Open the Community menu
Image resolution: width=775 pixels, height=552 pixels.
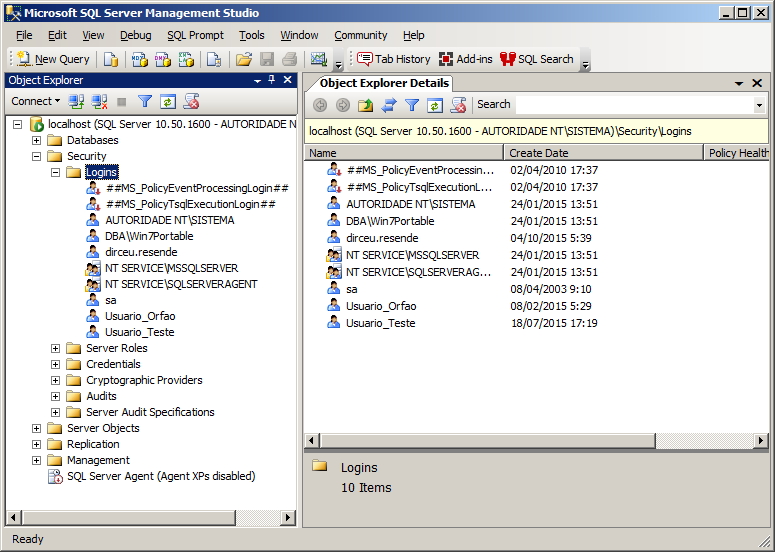360,35
